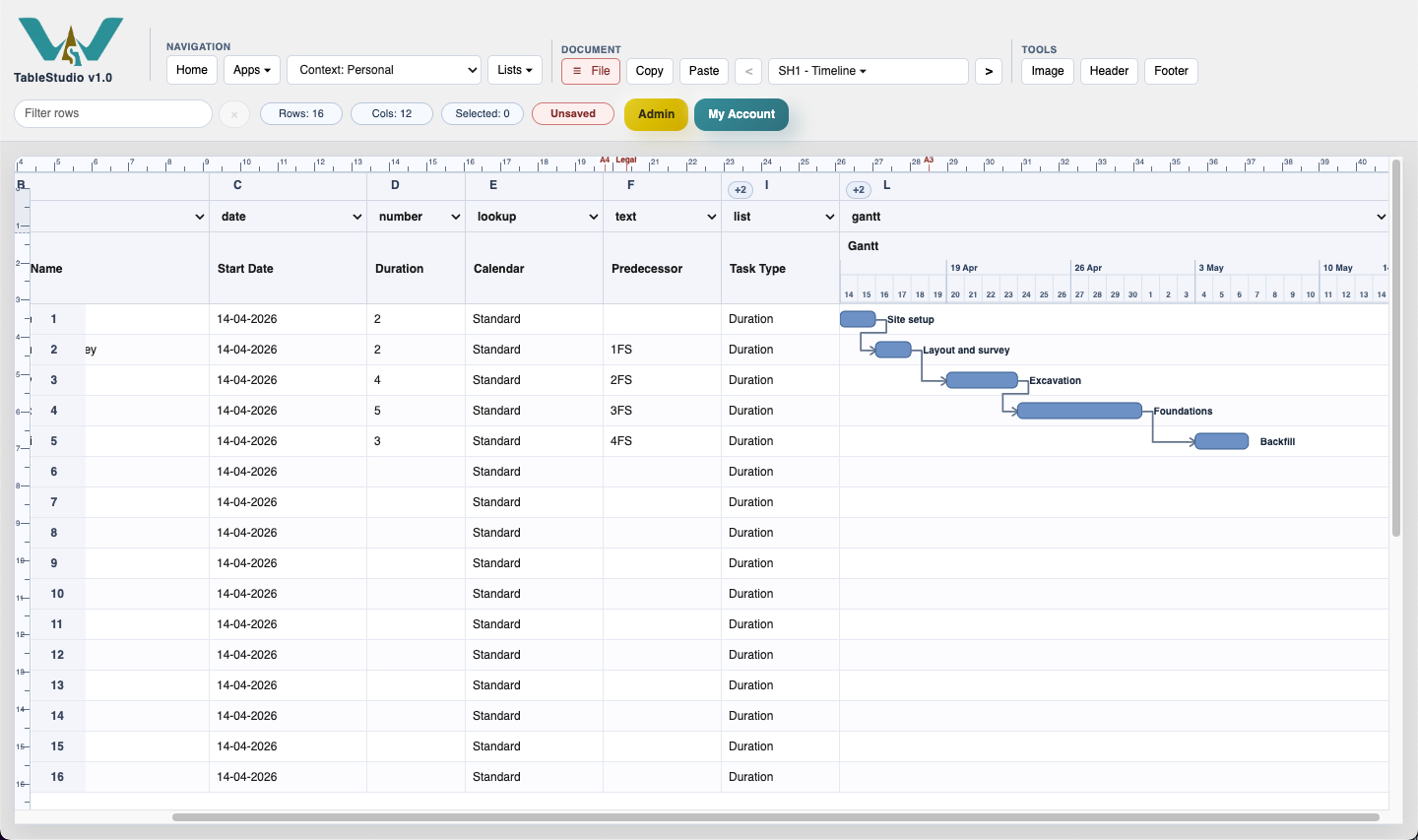Go to the previous sheet with the < arrow

coord(748,71)
